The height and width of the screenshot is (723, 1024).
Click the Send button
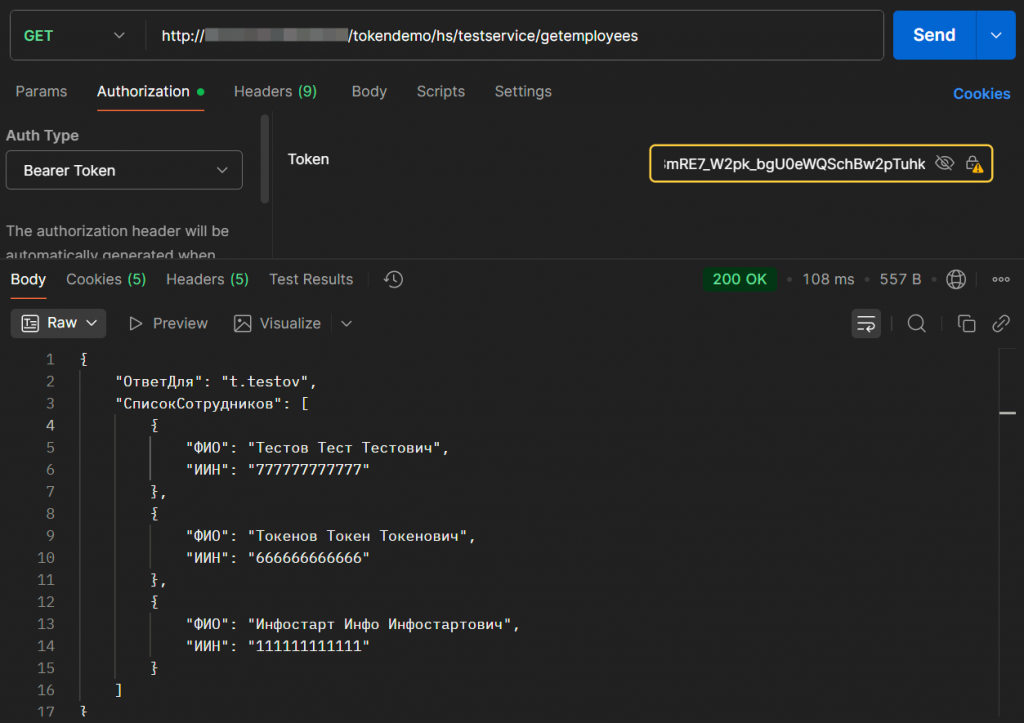point(933,35)
